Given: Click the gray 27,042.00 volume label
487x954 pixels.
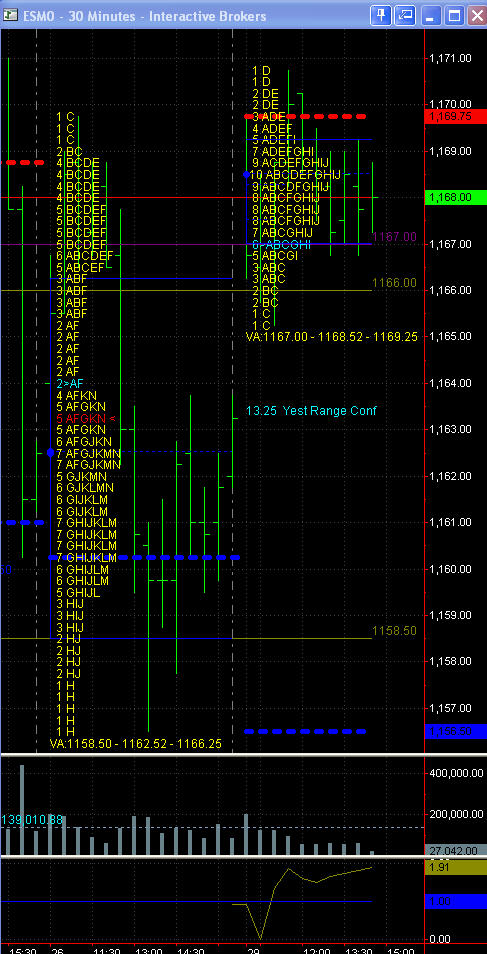Looking at the screenshot, I should pos(455,851).
